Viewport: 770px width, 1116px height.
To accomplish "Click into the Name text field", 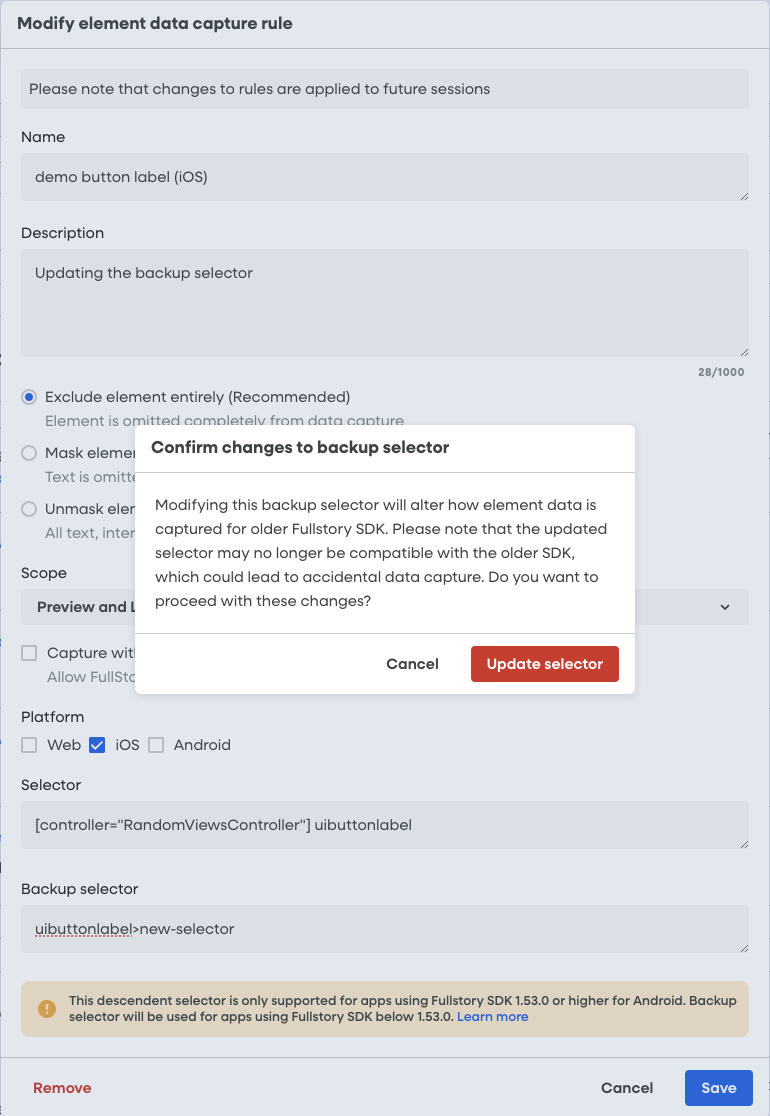I will [x=384, y=177].
